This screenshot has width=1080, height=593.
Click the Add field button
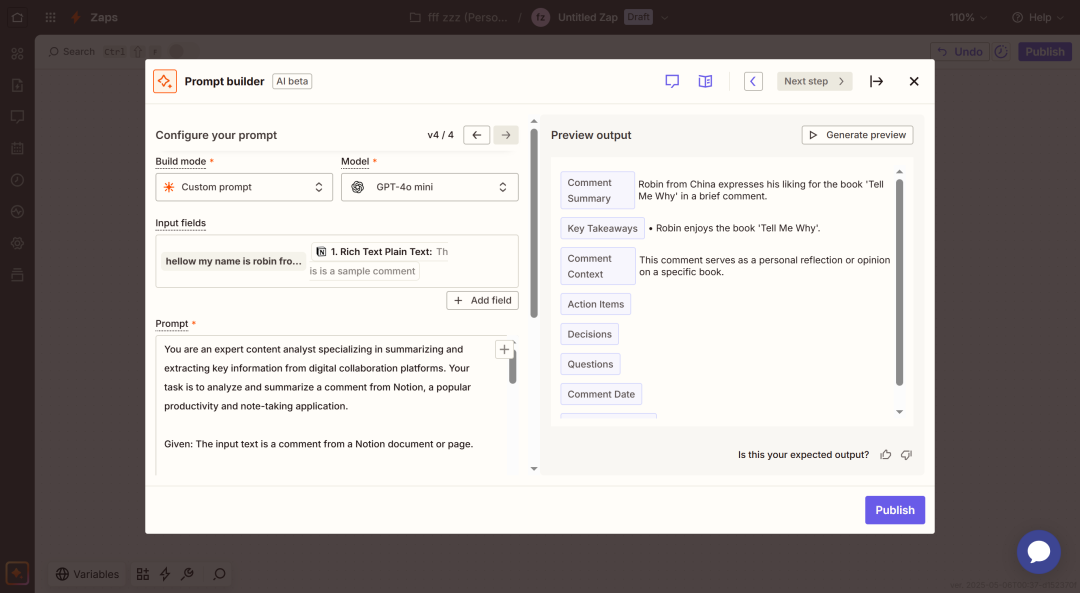tap(482, 300)
